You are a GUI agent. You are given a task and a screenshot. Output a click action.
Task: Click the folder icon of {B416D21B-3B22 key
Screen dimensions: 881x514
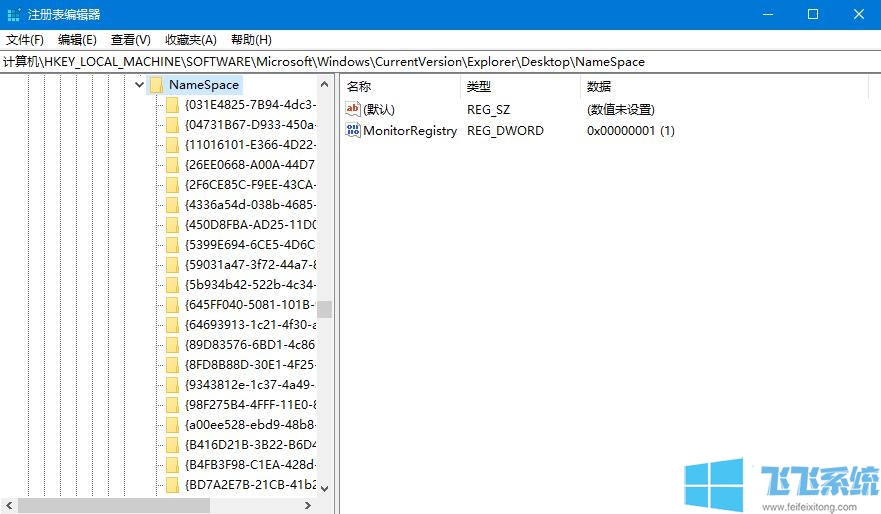(173, 444)
